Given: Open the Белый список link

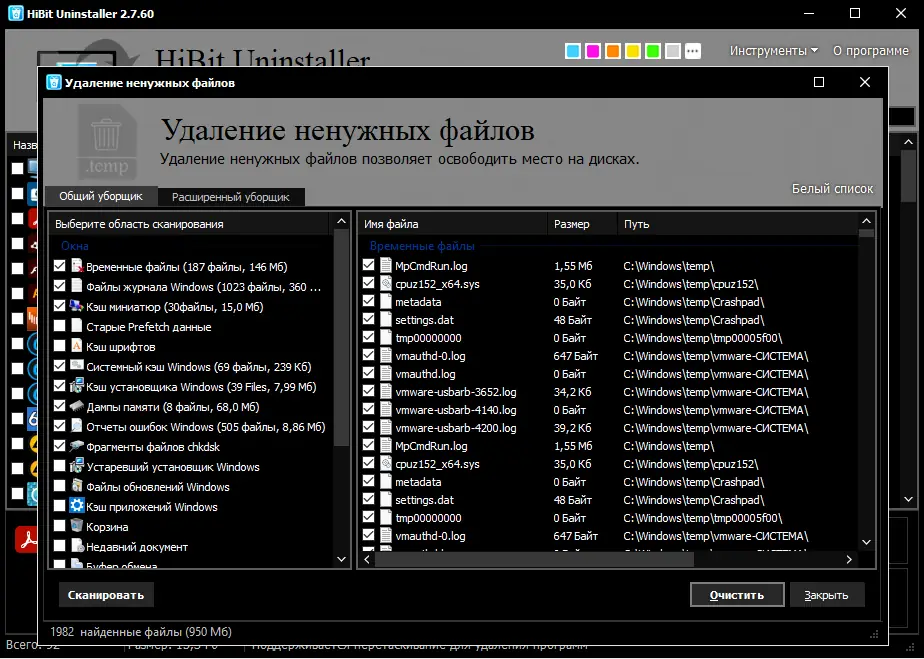Looking at the screenshot, I should 832,189.
